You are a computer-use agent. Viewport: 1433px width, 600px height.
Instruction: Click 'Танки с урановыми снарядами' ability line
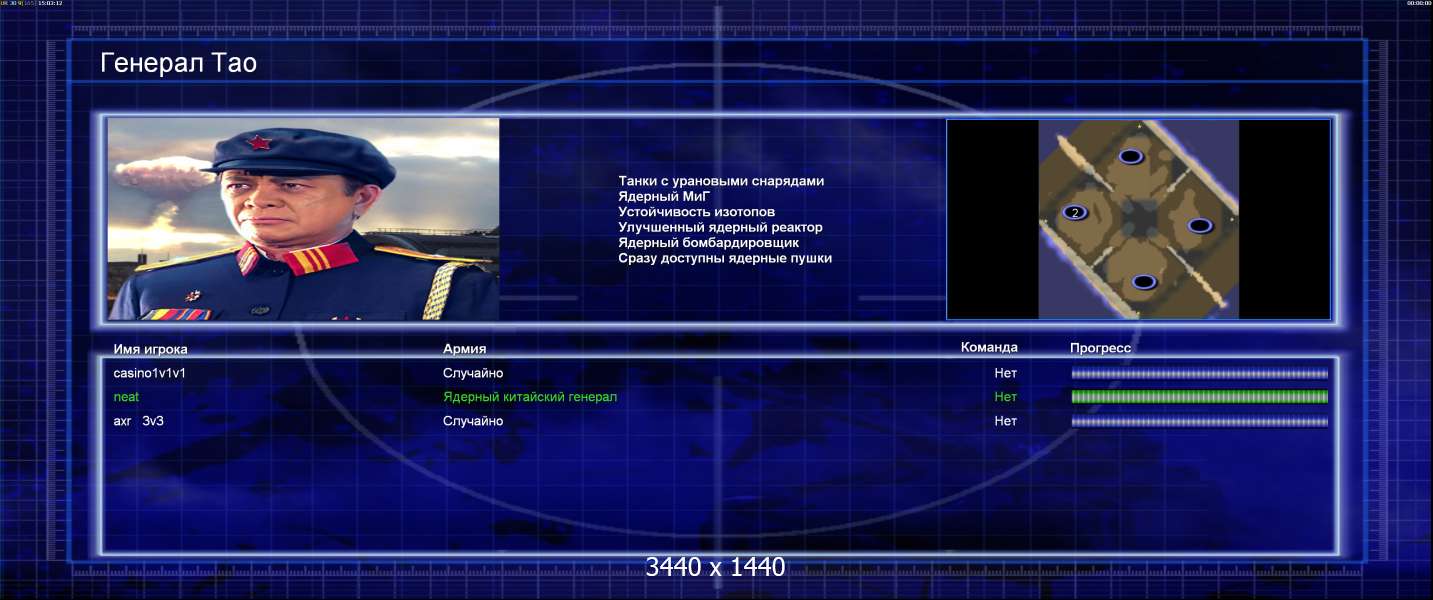pos(721,181)
